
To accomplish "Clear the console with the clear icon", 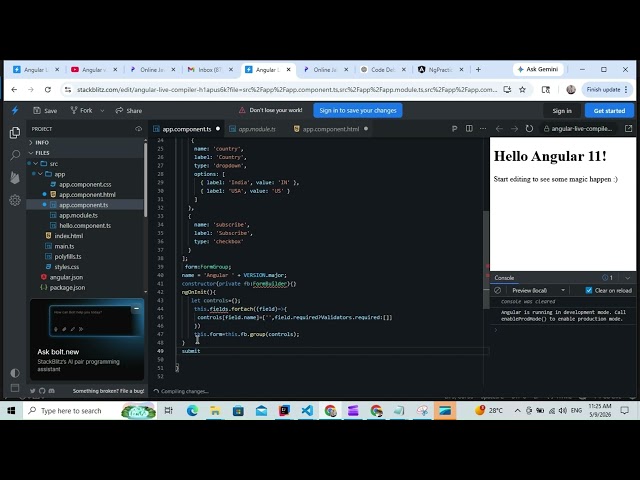I will 497,290.
